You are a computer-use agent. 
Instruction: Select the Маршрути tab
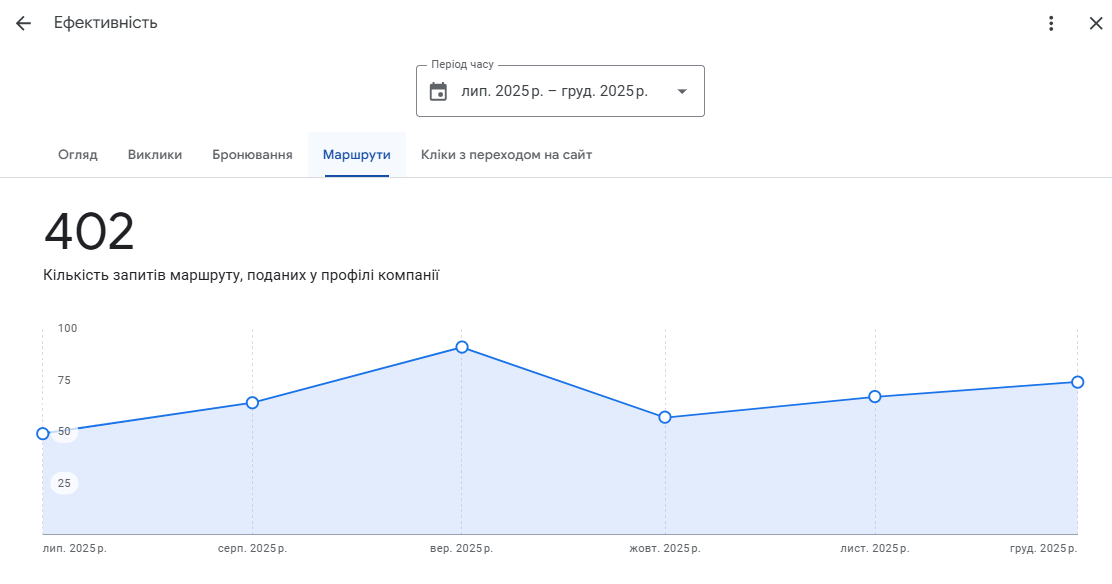[x=356, y=155]
